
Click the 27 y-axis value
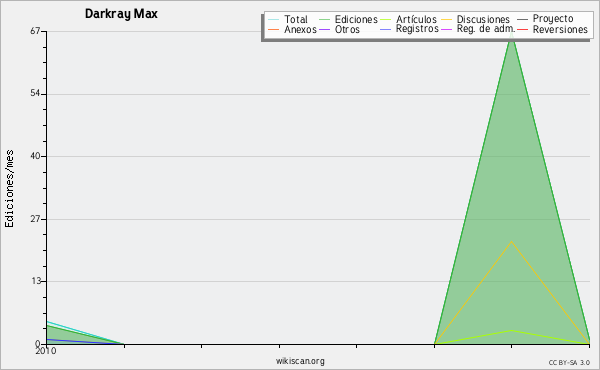(35, 219)
